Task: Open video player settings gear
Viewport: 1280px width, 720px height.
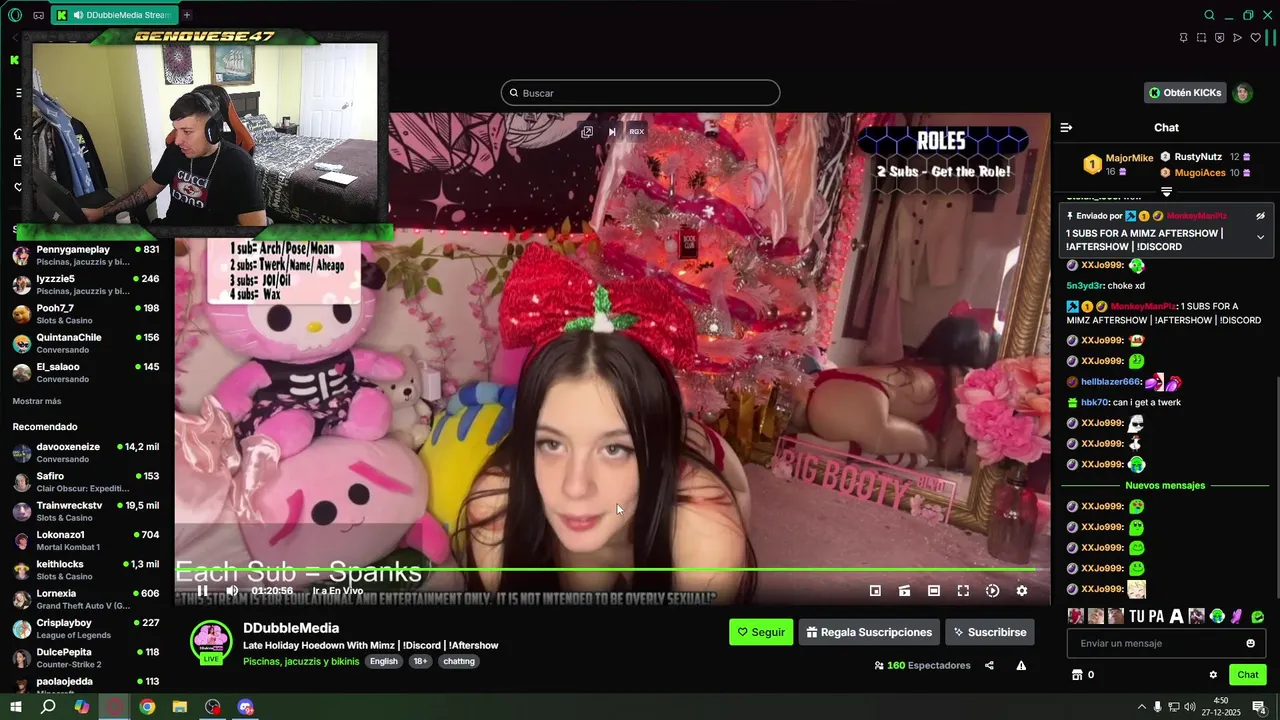Action: (x=1021, y=591)
